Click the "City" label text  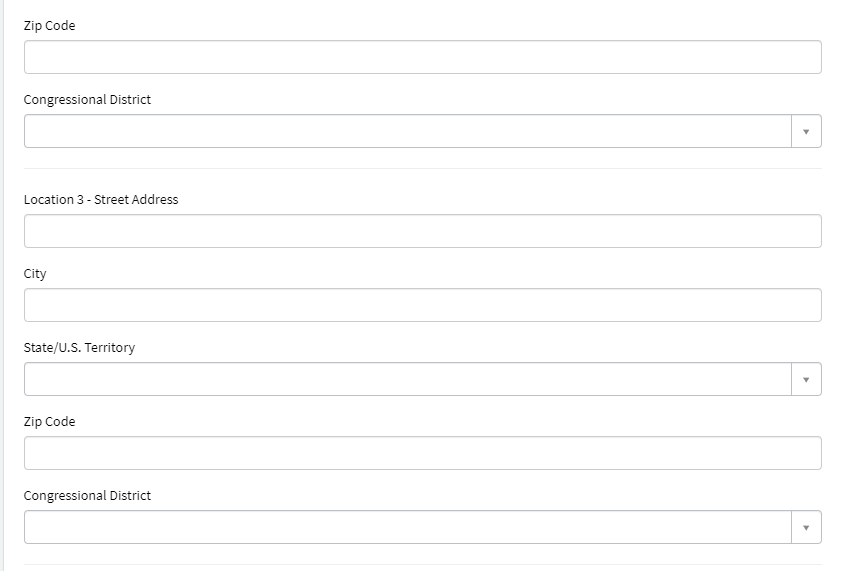pyautogui.click(x=35, y=274)
